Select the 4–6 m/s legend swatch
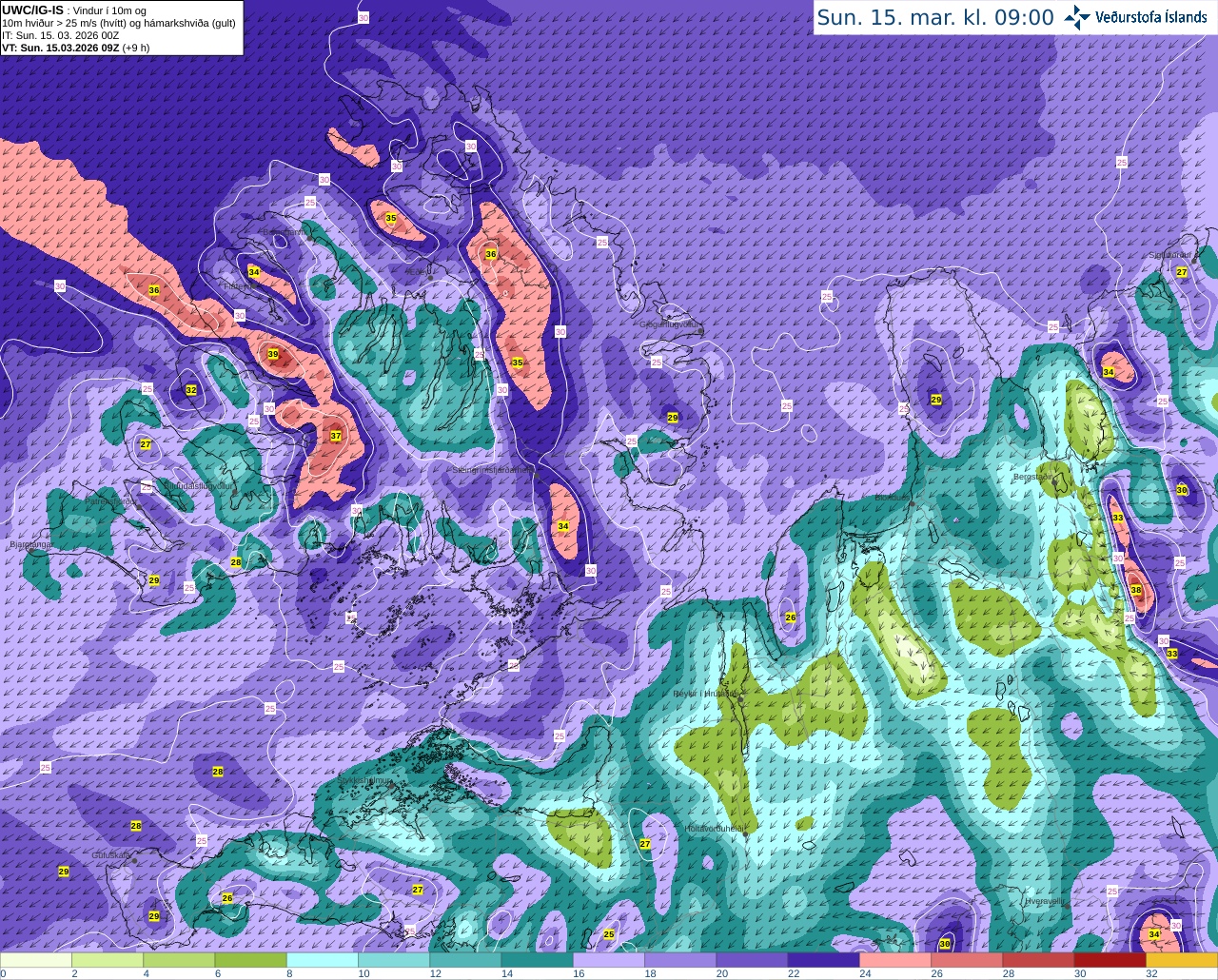Viewport: 1218px width, 980px height. pos(179,960)
